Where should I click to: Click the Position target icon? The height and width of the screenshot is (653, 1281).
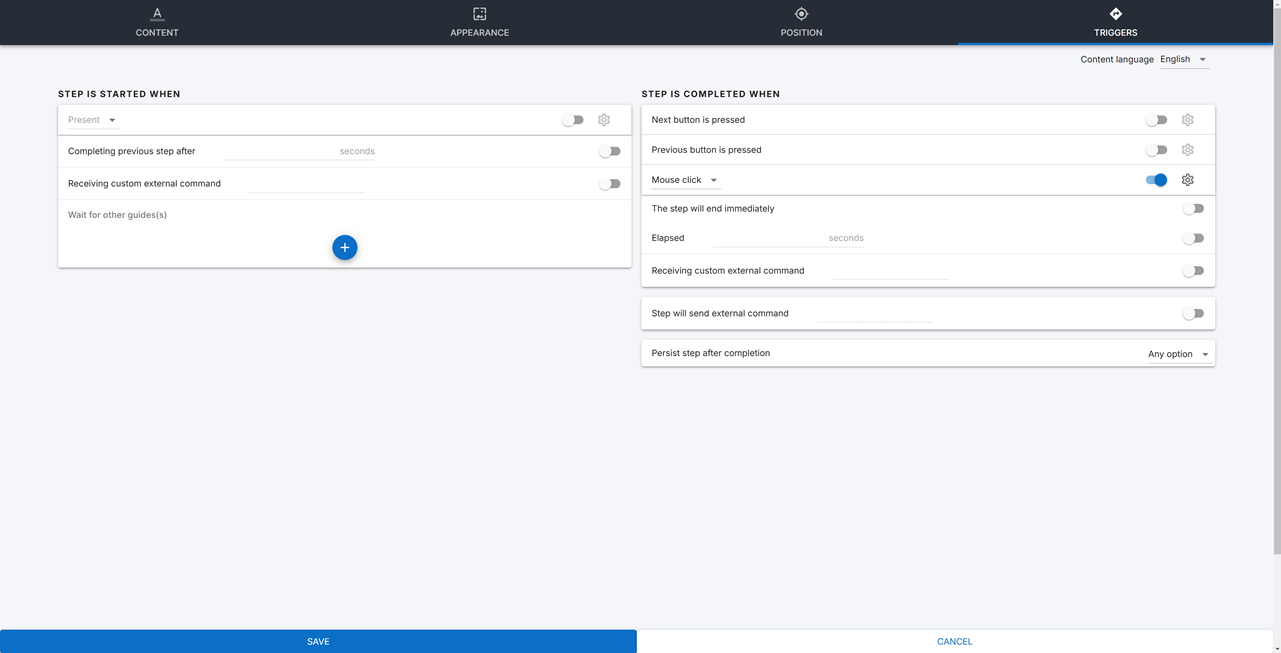[x=801, y=14]
